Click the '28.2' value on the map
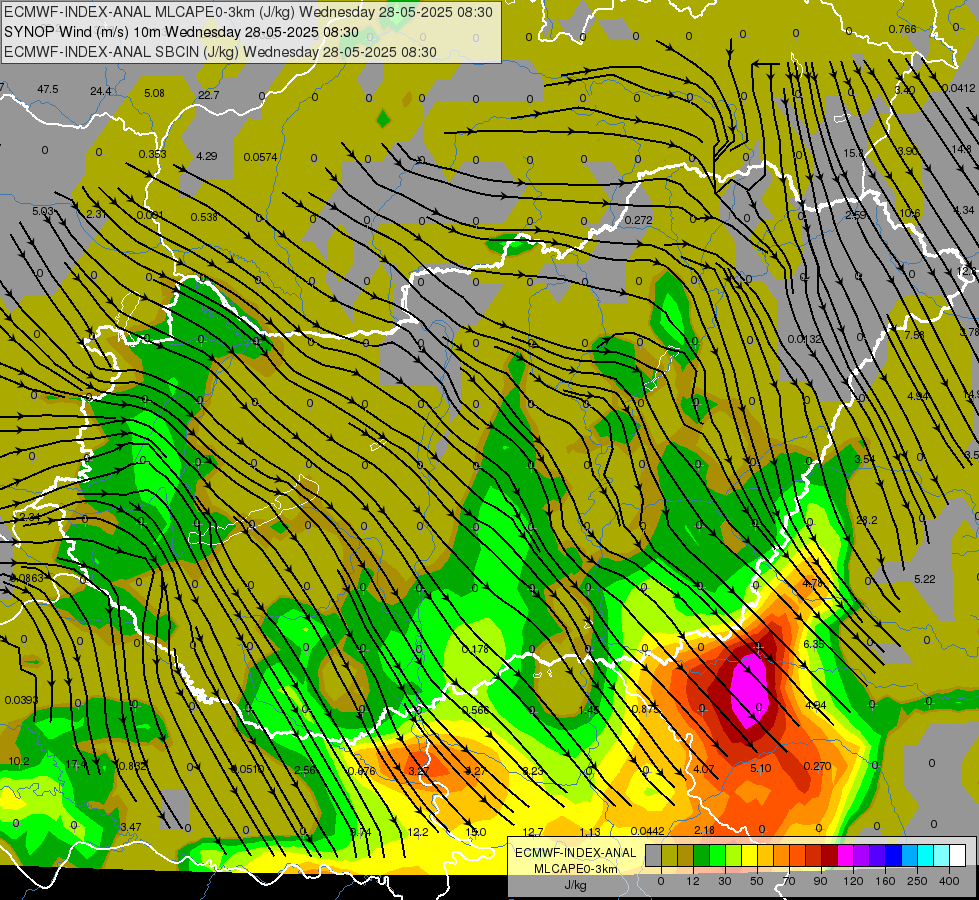979x900 pixels. click(867, 520)
